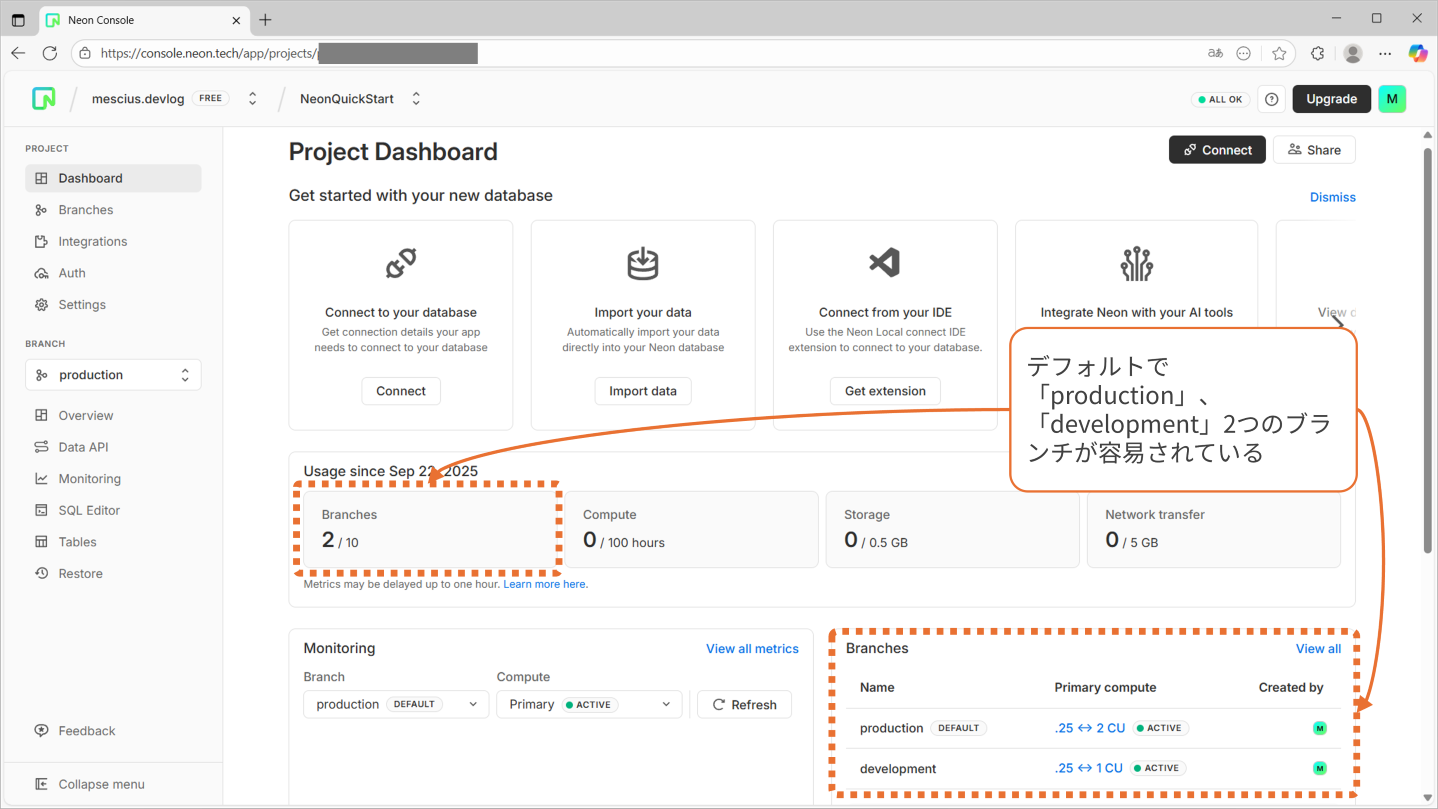This screenshot has height=809, width=1438.
Task: Collapse the sidebar menu
Action: click(101, 784)
